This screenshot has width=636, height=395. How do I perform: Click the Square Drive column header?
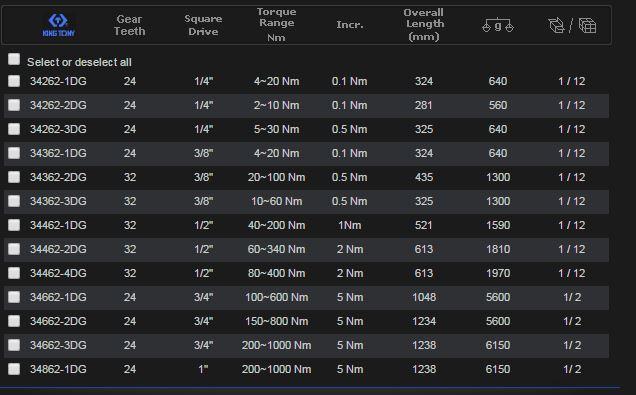[203, 25]
